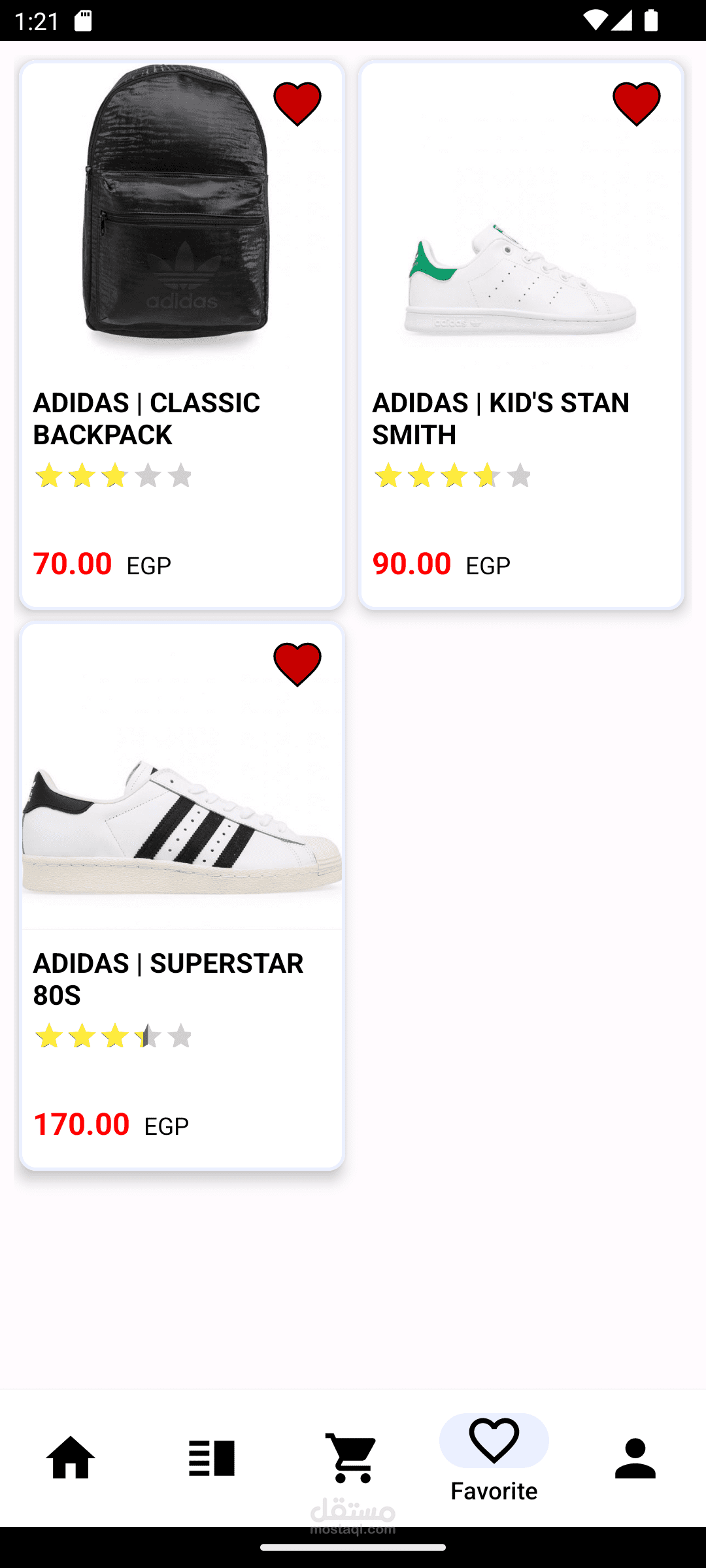Open the shopping cart icon
The height and width of the screenshot is (1568, 706).
[x=352, y=1458]
